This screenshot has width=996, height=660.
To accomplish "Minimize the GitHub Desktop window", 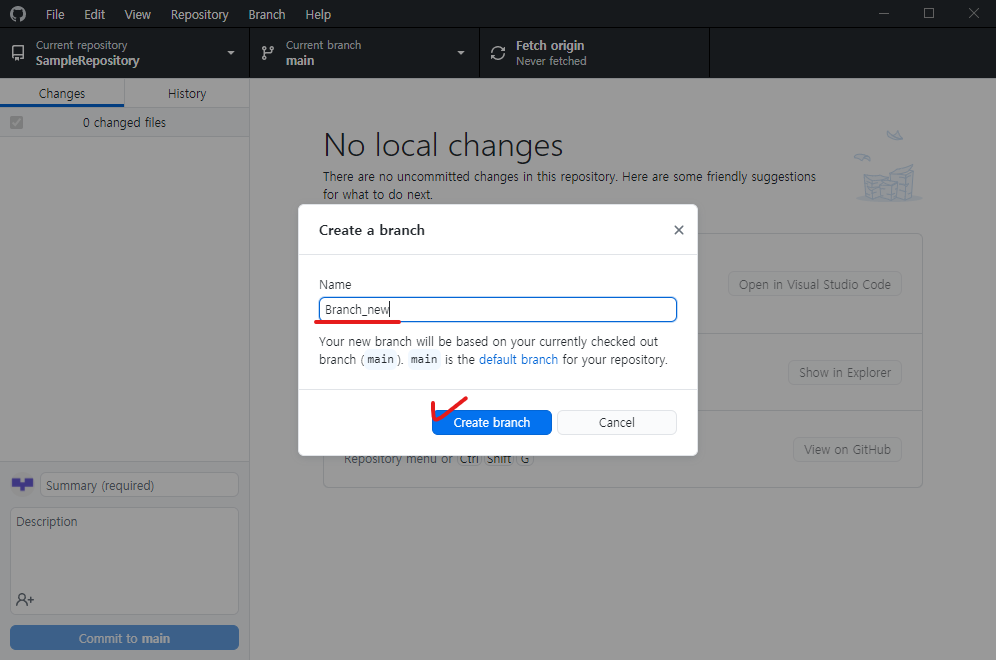I will pos(884,13).
